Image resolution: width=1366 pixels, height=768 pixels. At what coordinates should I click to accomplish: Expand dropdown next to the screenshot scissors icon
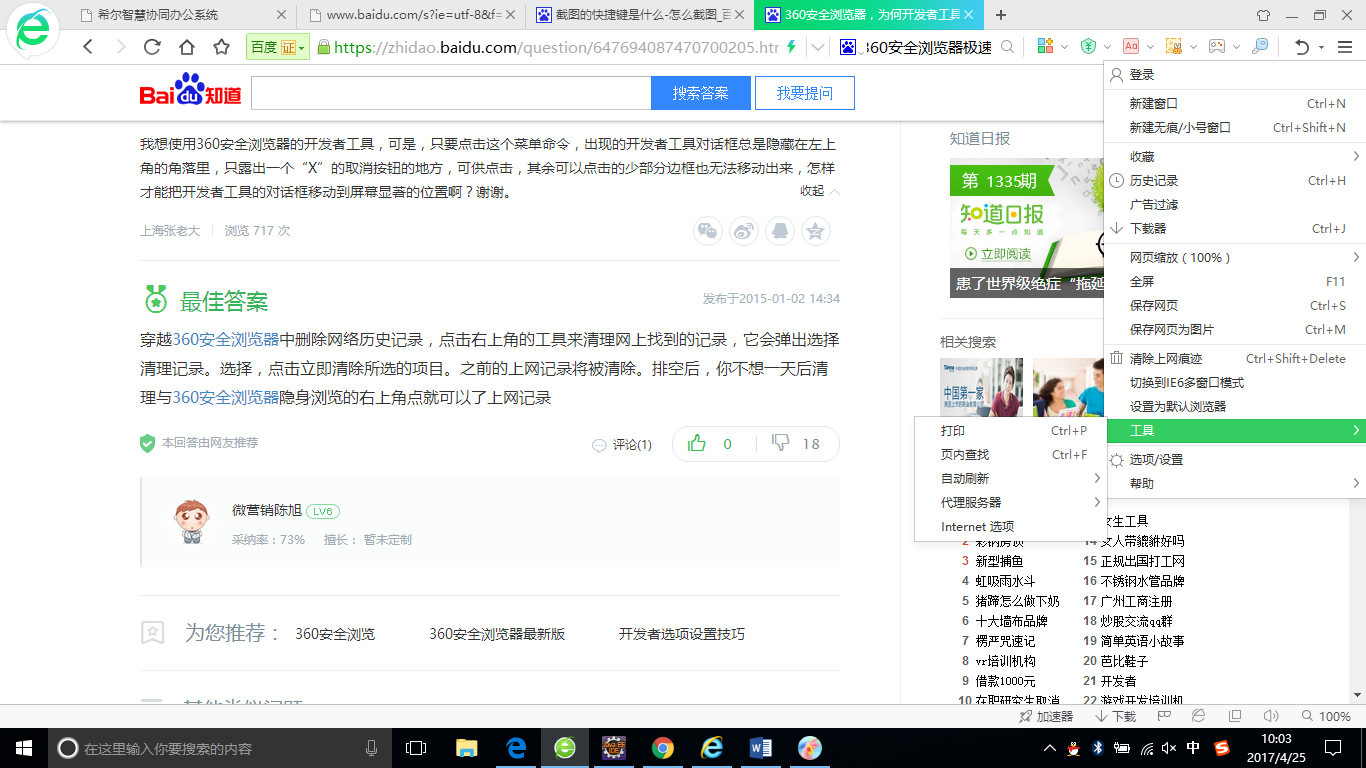click(1194, 47)
